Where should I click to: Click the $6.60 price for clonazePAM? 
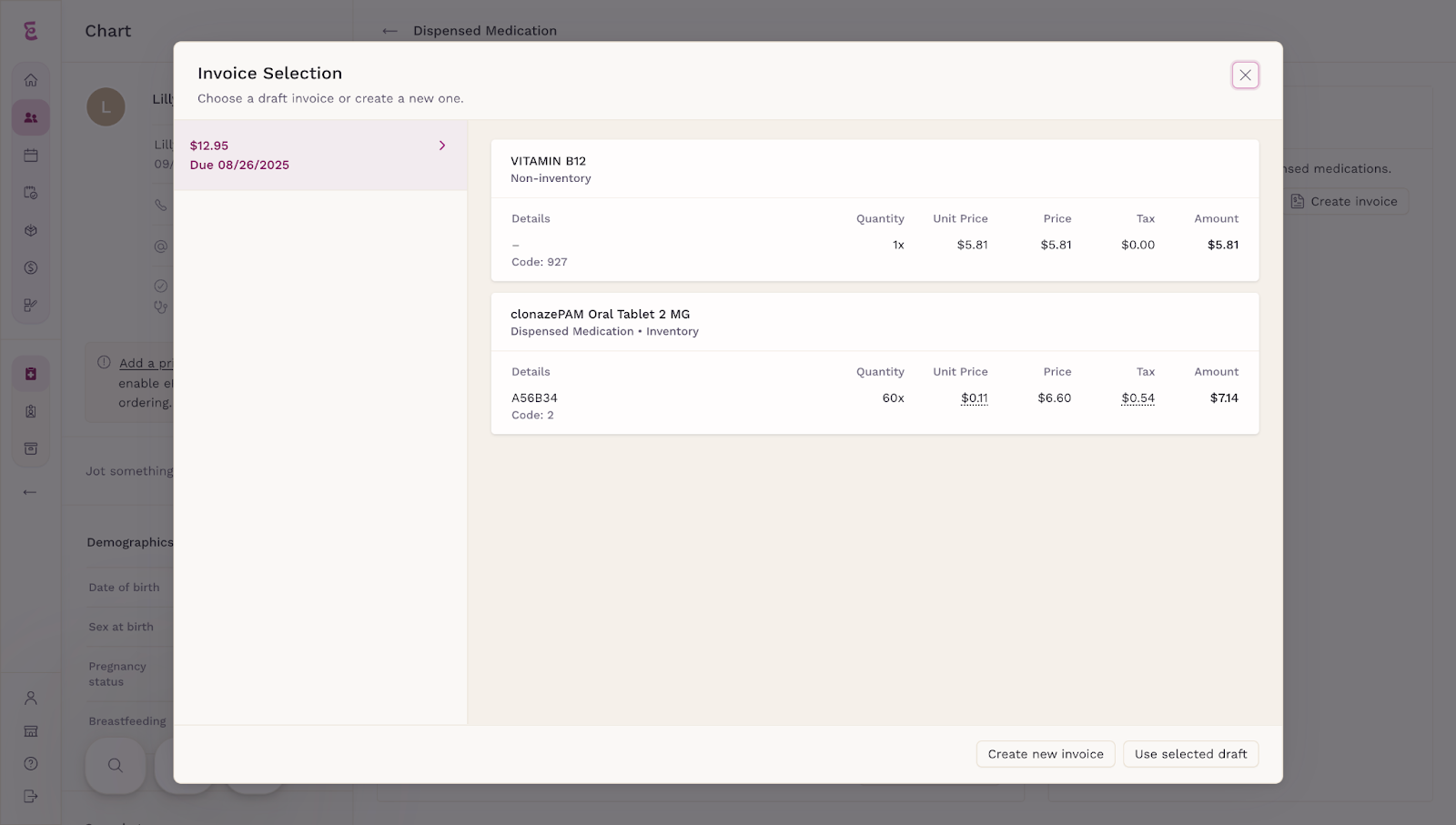pos(1055,397)
